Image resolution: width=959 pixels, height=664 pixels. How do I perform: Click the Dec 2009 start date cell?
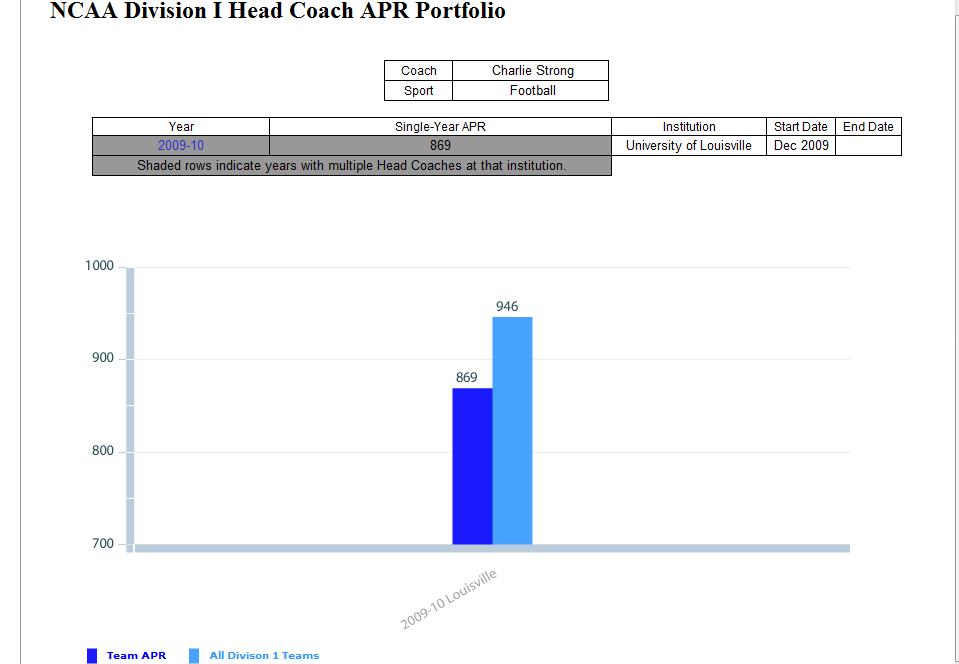tap(800, 146)
